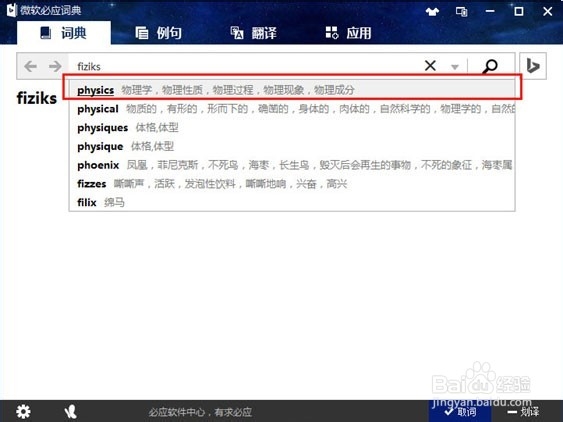Expand the search history dropdown arrow
The height and width of the screenshot is (422, 563).
tap(455, 67)
